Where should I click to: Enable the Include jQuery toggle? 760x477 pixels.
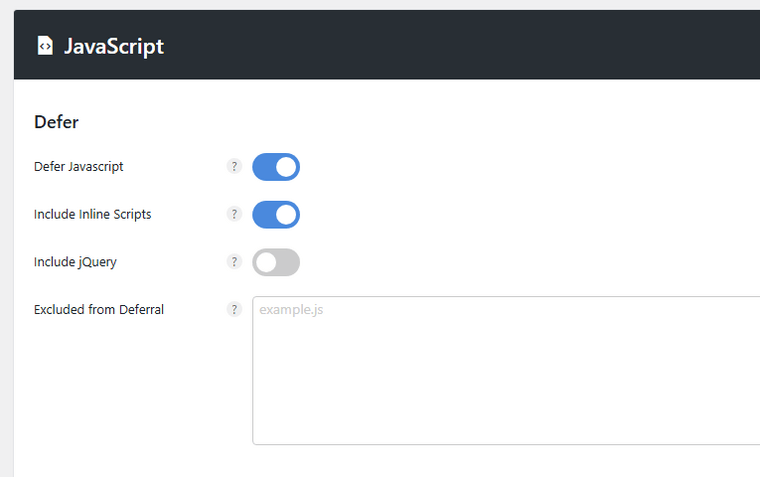276,262
